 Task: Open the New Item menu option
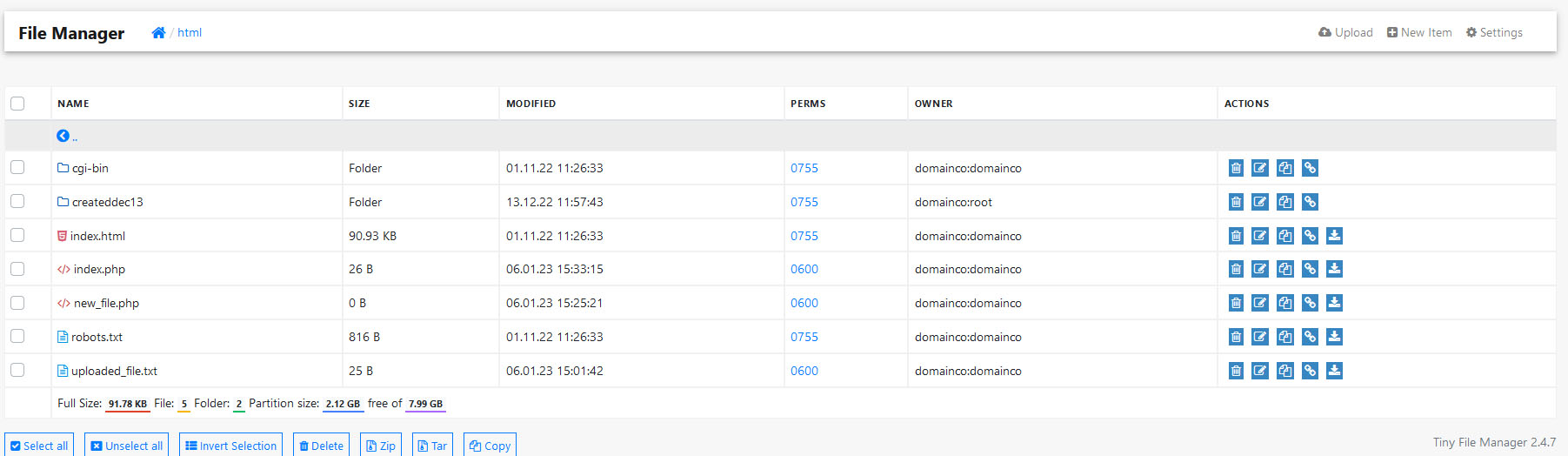(1419, 32)
